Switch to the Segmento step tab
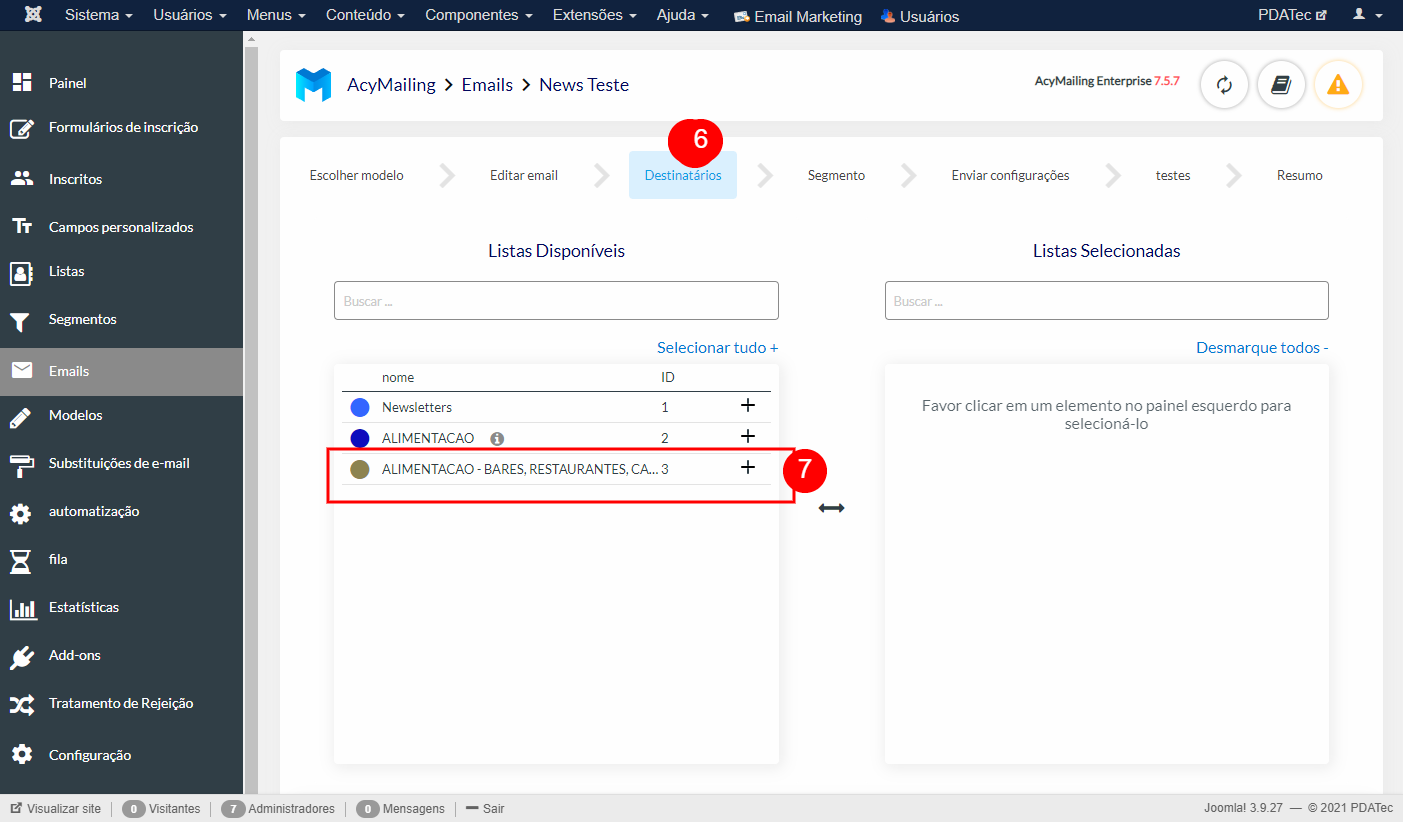The image size is (1403, 822). pyautogui.click(x=836, y=175)
